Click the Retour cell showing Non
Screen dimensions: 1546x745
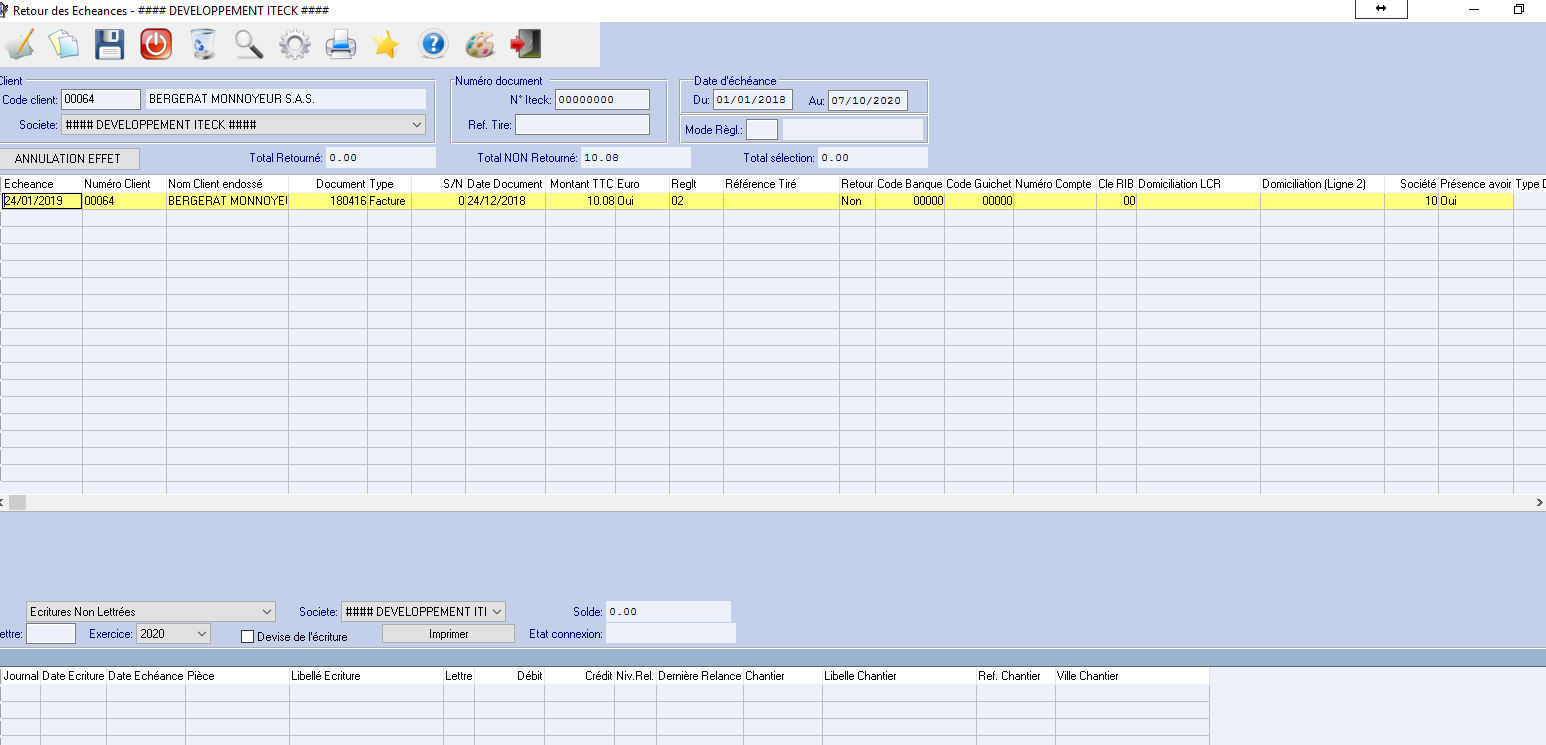click(x=857, y=201)
